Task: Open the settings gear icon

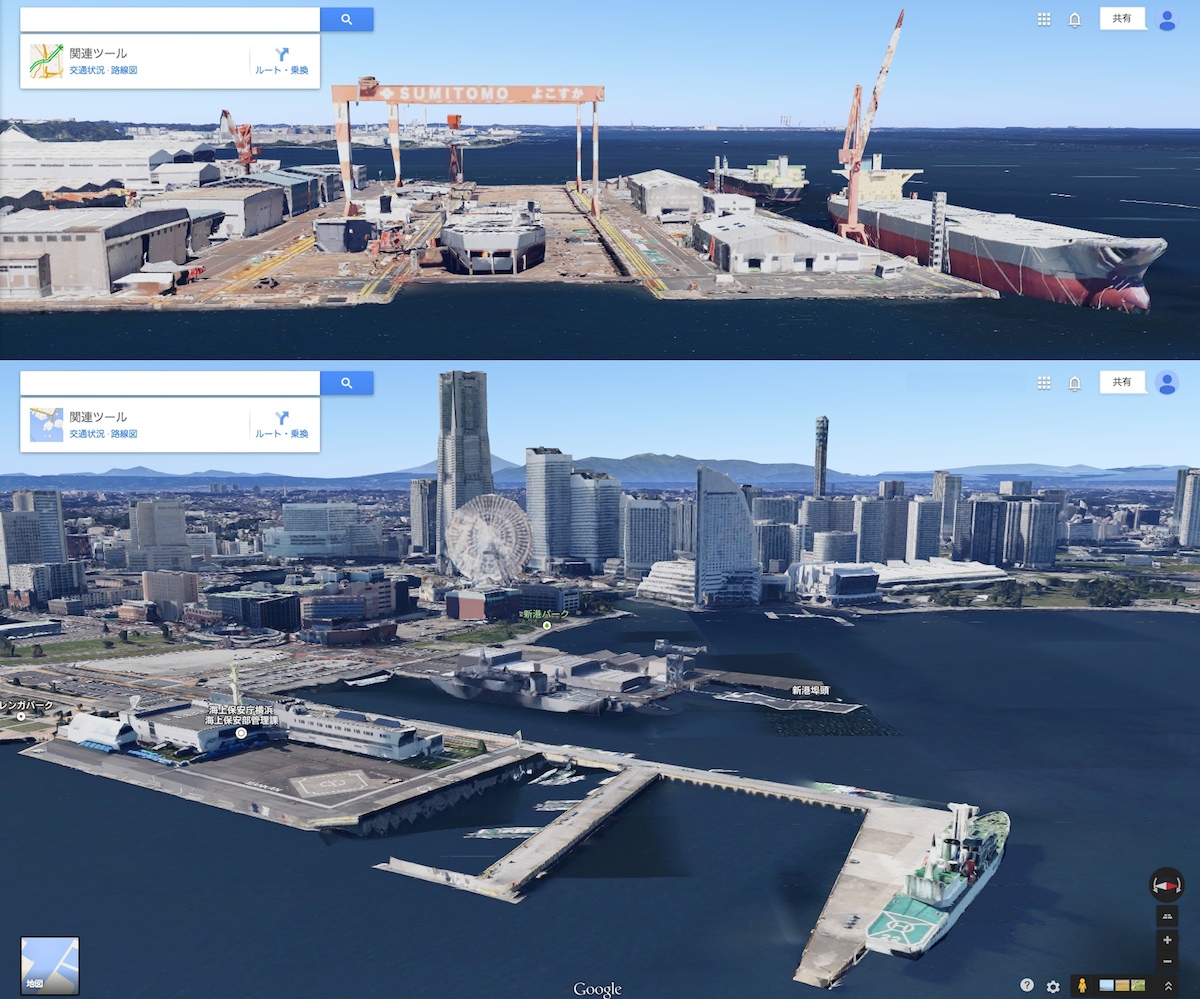Action: (1053, 986)
